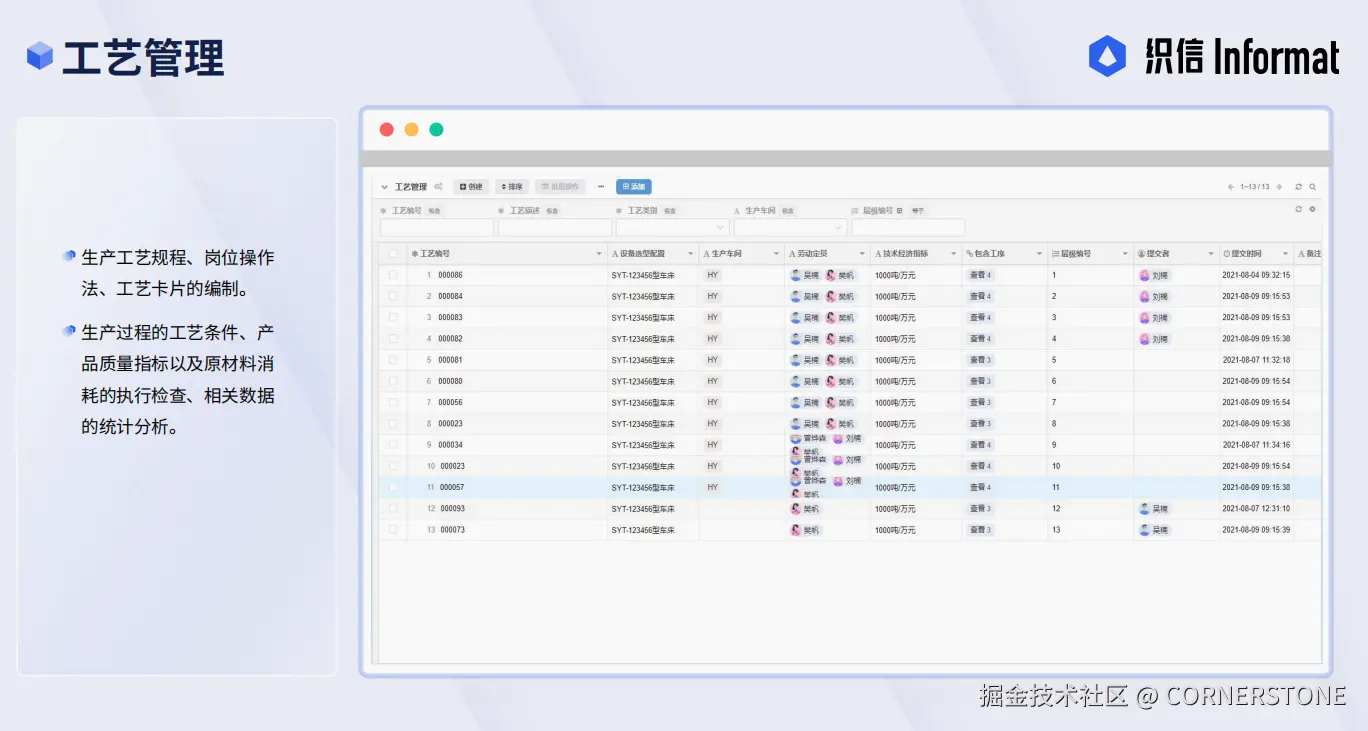Open 生产车间 column header dropdown arrow
The height and width of the screenshot is (731, 1368).
point(776,254)
